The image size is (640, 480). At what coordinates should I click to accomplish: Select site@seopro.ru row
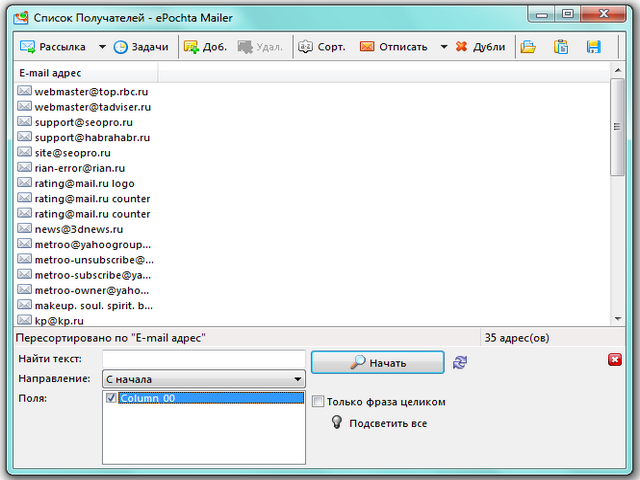pyautogui.click(x=72, y=153)
